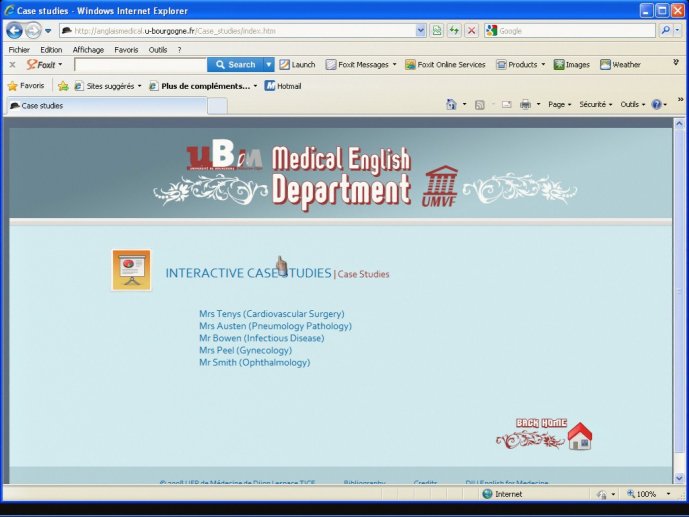Click the blue Help icon in command bar

657,105
